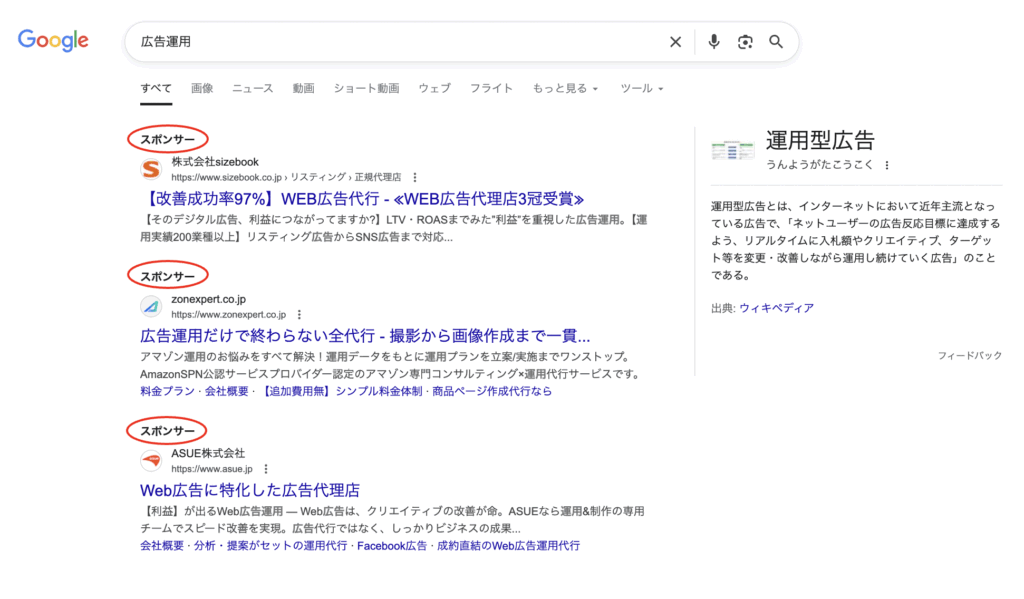The height and width of the screenshot is (599, 1024).
Task: Click the zonexpert.co.jp favicon
Action: pos(151,306)
